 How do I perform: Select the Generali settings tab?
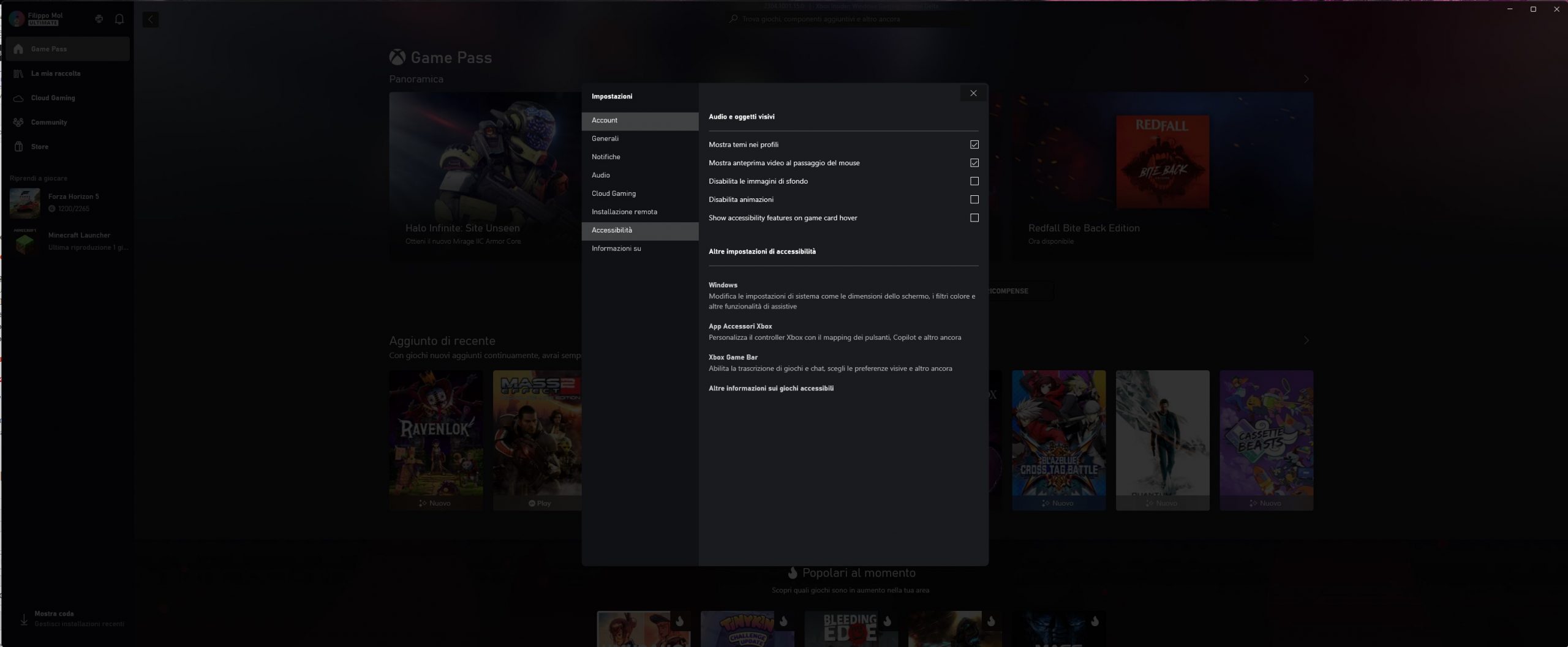tap(640, 139)
